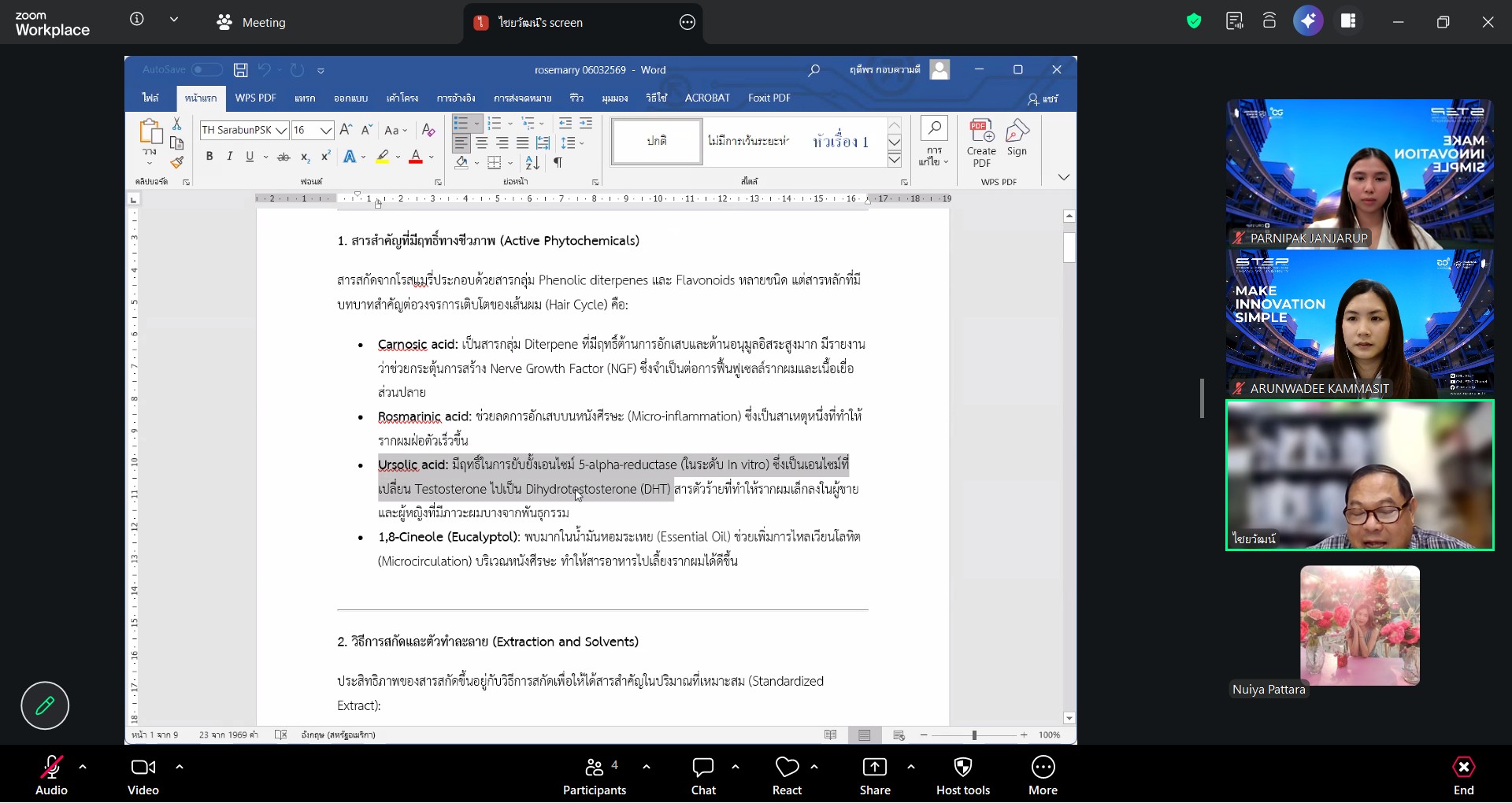Toggle Word AutoSave switch

point(206,70)
